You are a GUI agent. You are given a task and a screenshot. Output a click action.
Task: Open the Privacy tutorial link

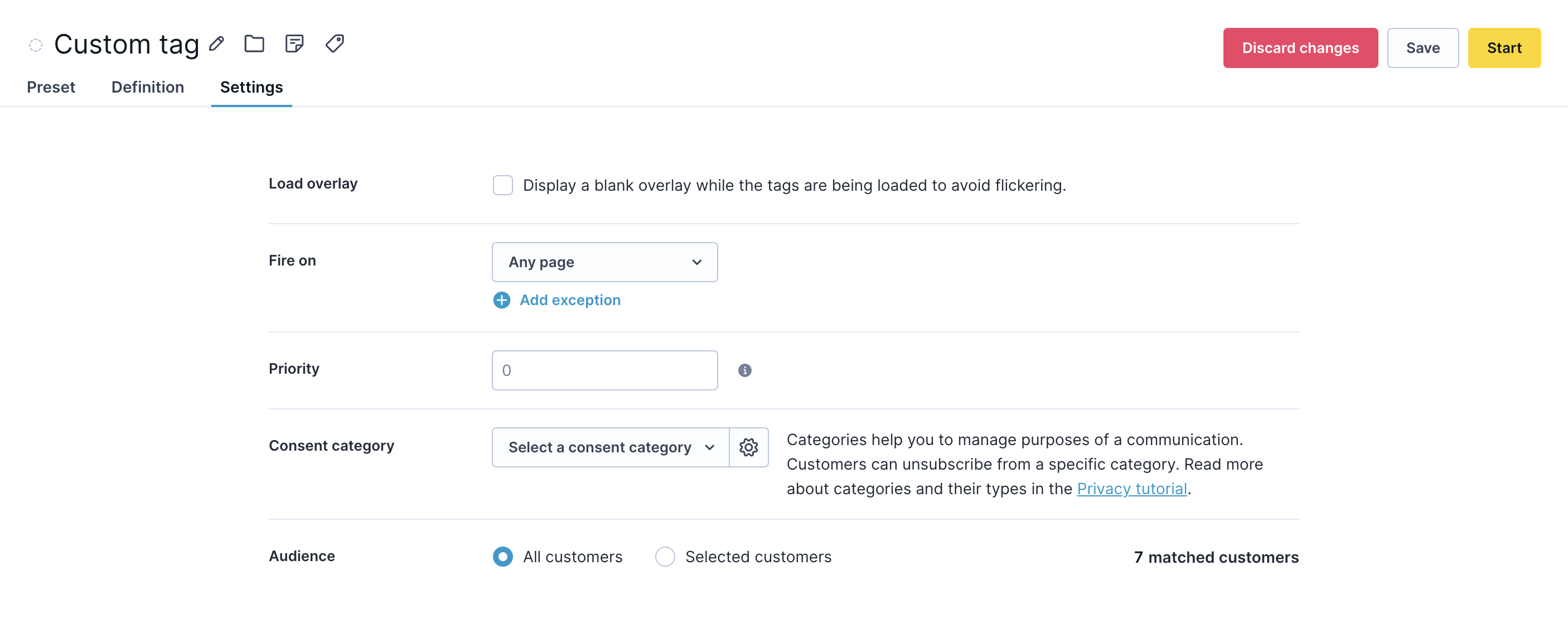pyautogui.click(x=1131, y=488)
